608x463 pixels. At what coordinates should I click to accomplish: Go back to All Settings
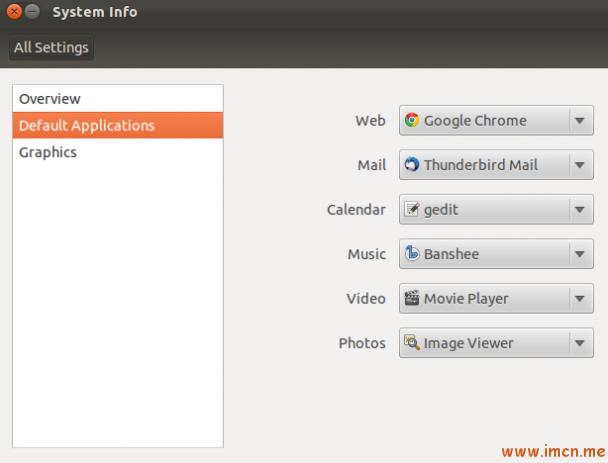(51, 47)
